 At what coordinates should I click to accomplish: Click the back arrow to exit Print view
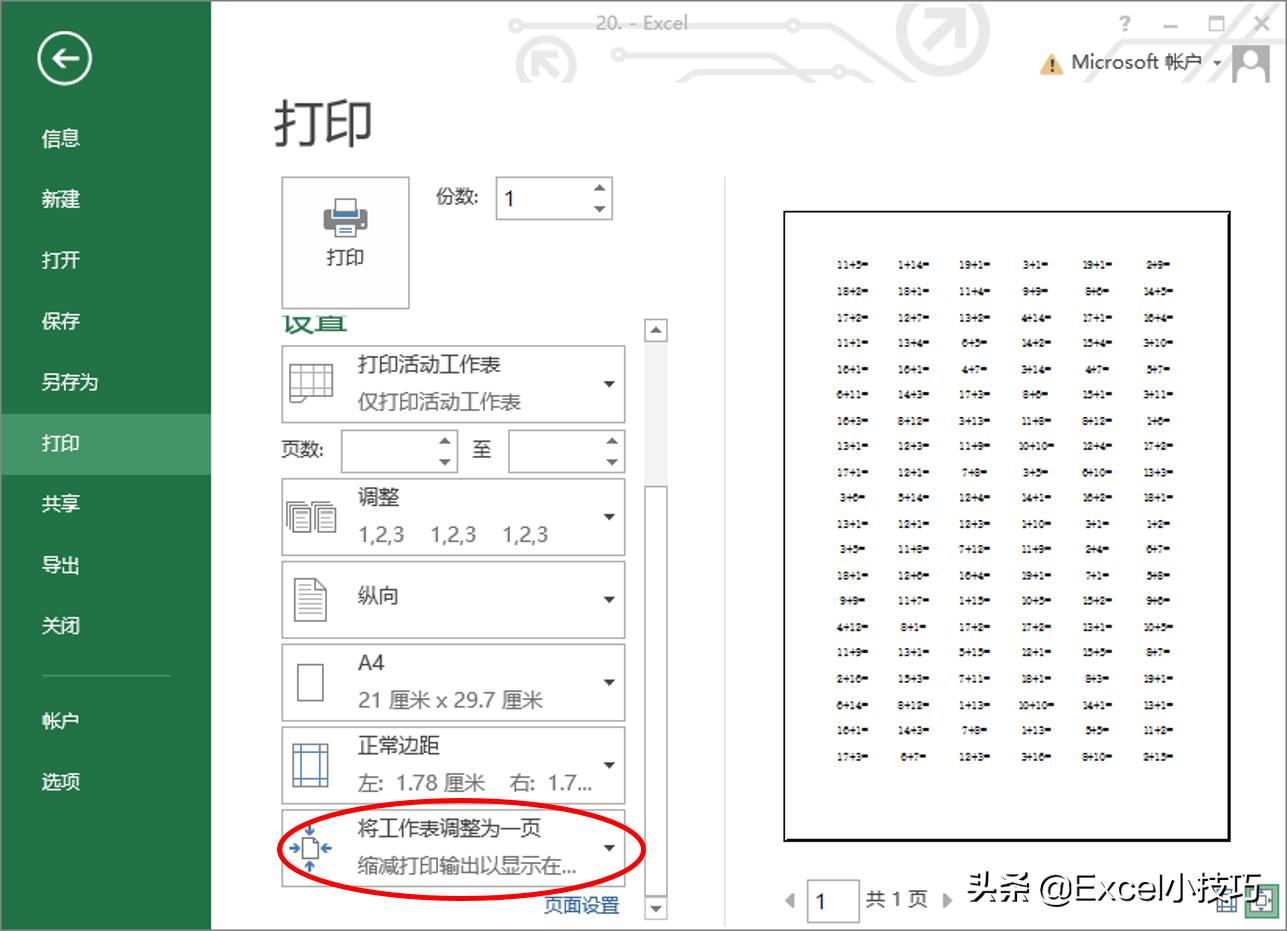coord(62,59)
